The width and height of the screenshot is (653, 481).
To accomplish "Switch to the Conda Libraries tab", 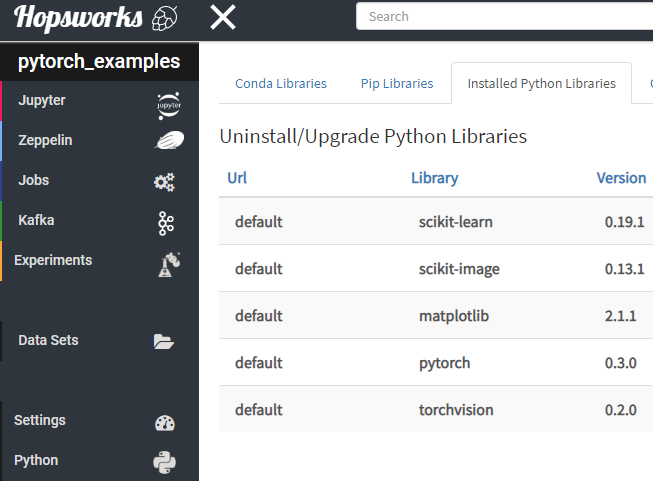I will click(x=281, y=84).
